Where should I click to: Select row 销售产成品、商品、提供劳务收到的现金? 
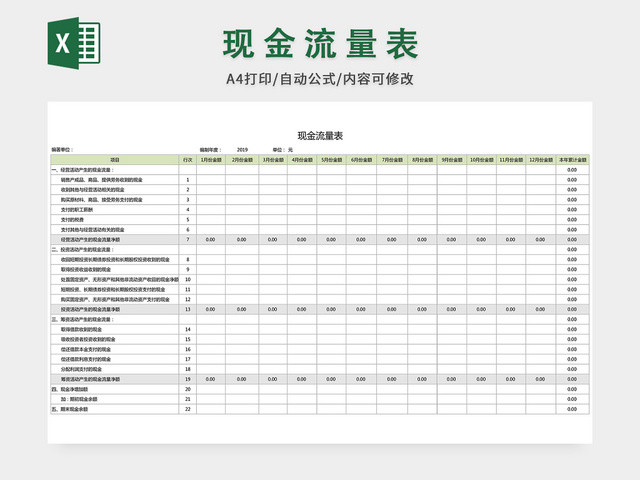click(x=320, y=180)
